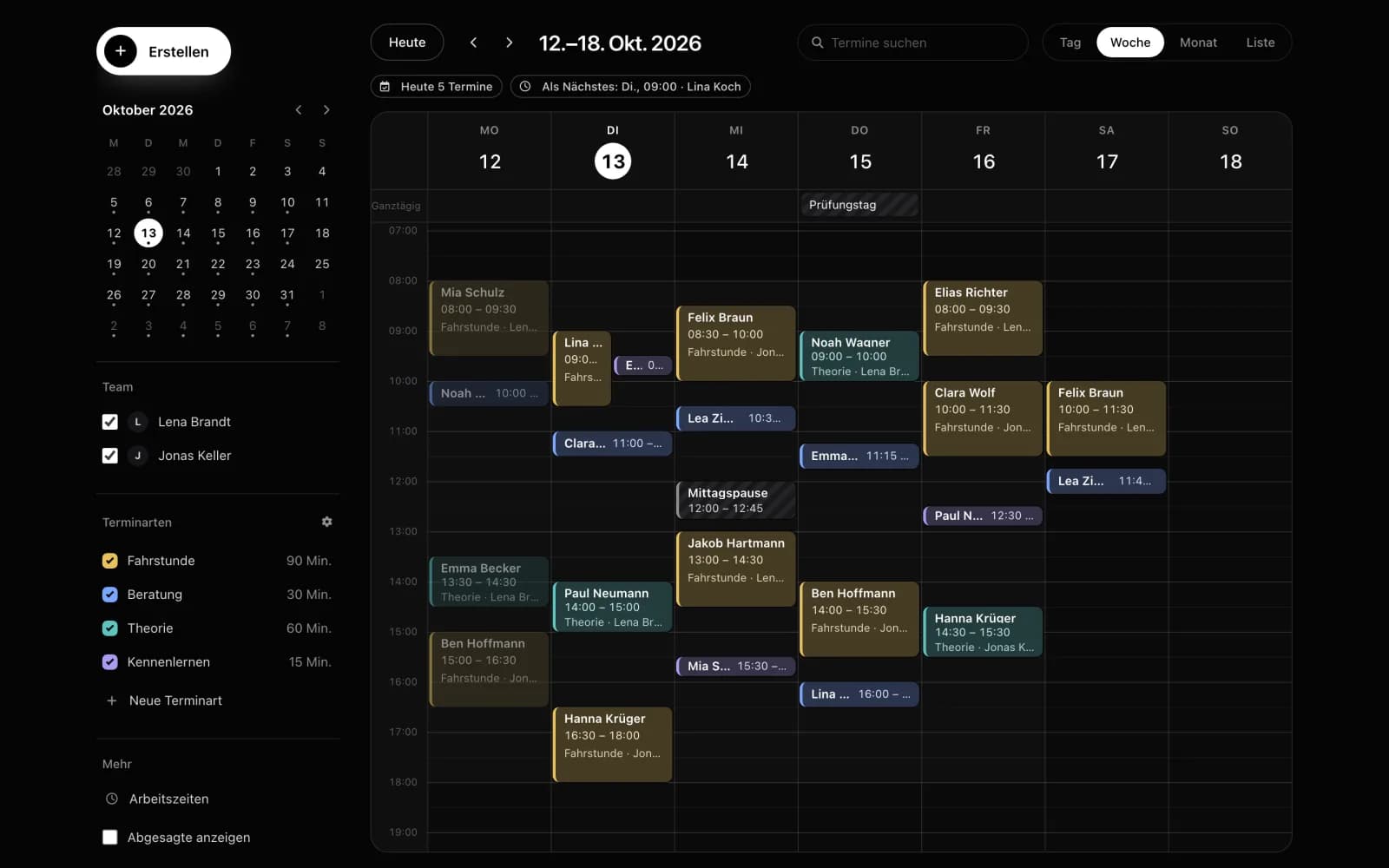Image resolution: width=1389 pixels, height=868 pixels.
Task: Select October 20 in mini calendar
Action: (x=148, y=264)
